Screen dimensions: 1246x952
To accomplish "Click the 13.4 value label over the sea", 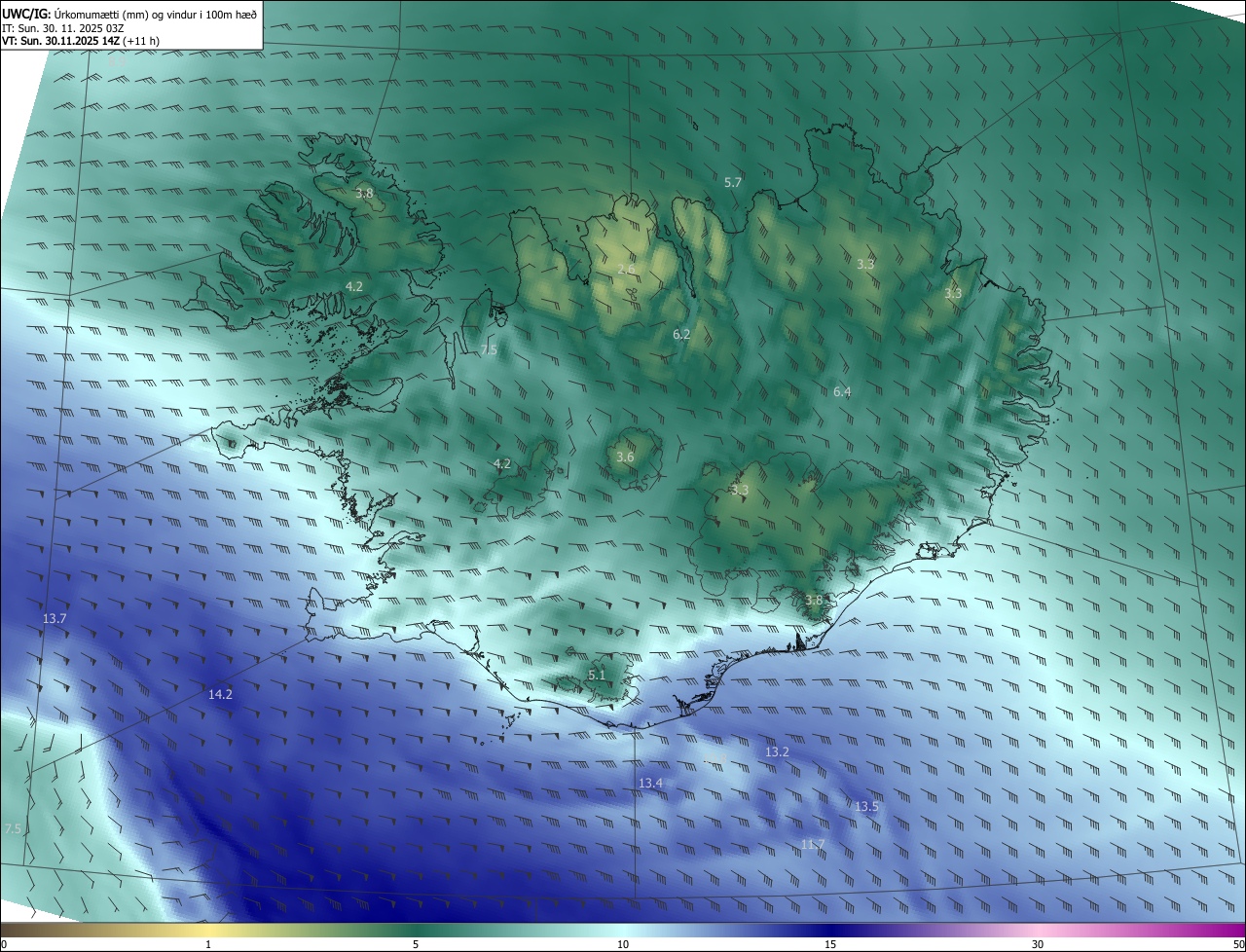I will 650,783.
